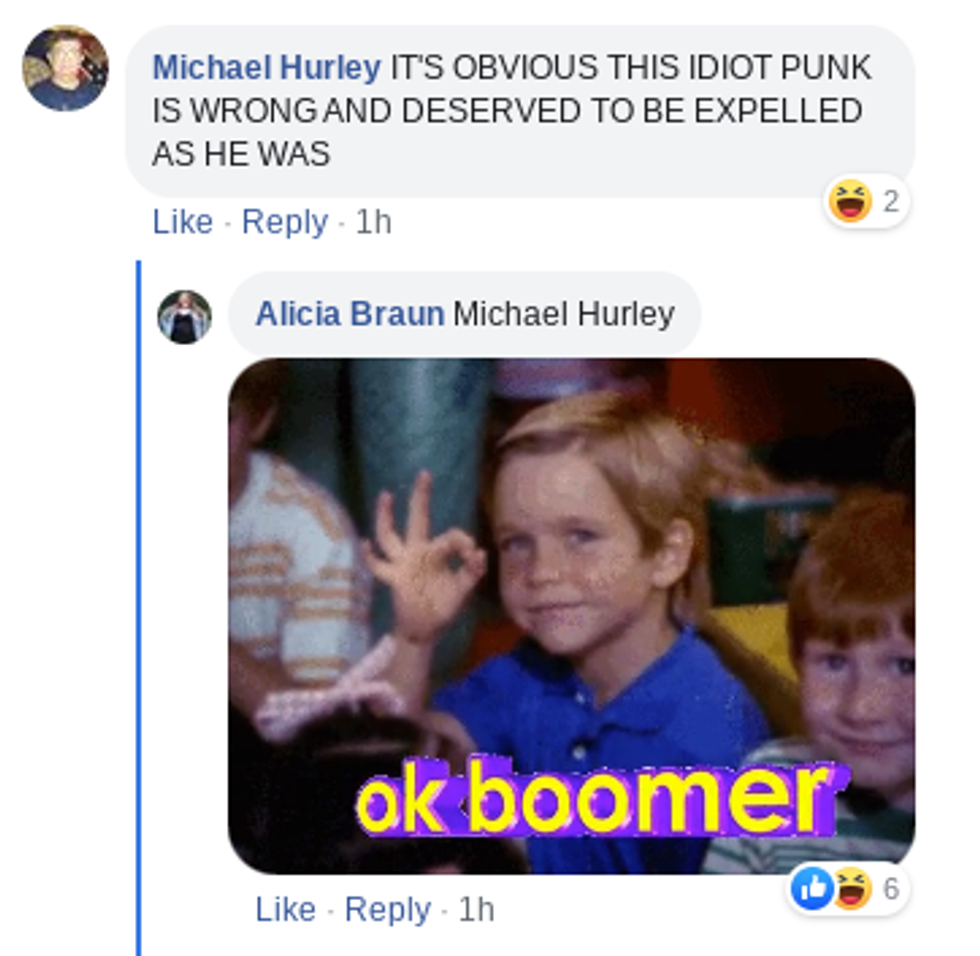Click the Haha emoji on Alicia's reply

click(x=853, y=888)
